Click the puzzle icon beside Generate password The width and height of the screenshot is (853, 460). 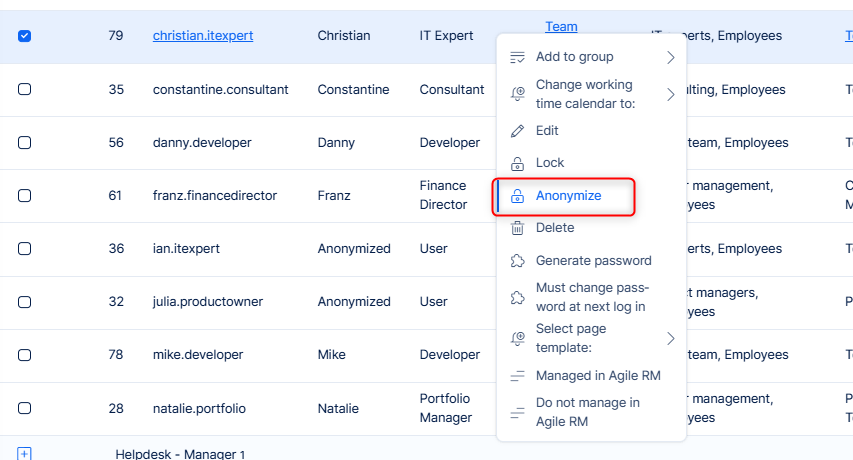(x=517, y=261)
